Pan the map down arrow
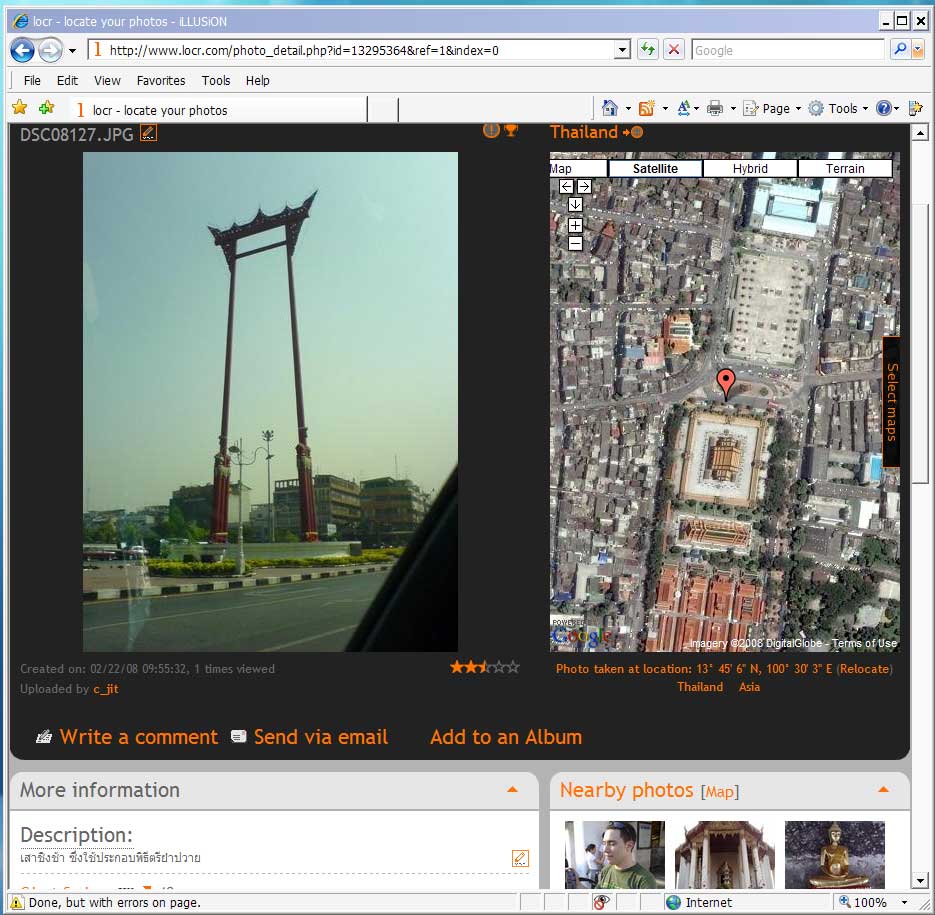 pyautogui.click(x=575, y=205)
